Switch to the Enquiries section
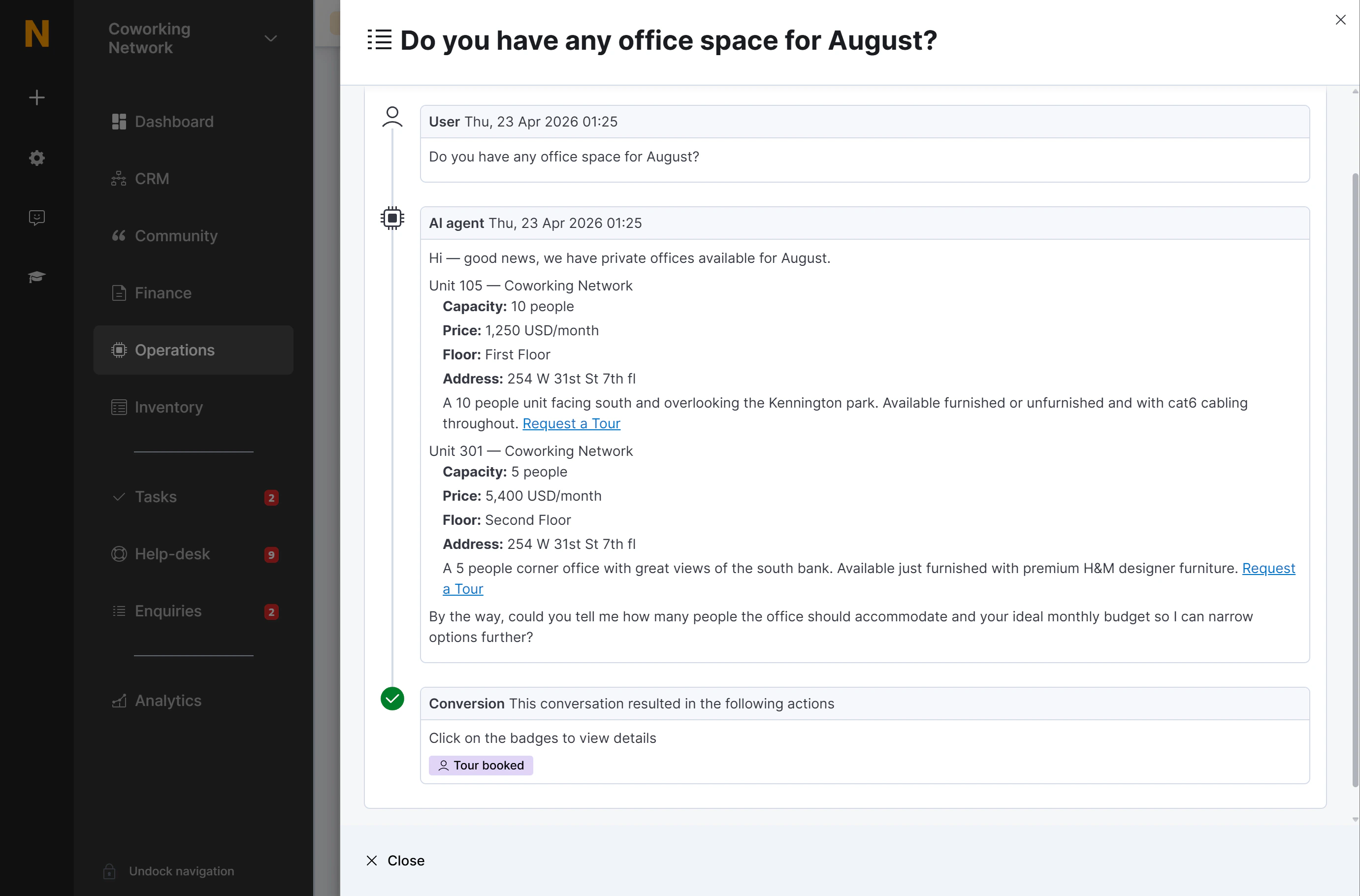Screen dimensions: 1360x896 (167, 611)
